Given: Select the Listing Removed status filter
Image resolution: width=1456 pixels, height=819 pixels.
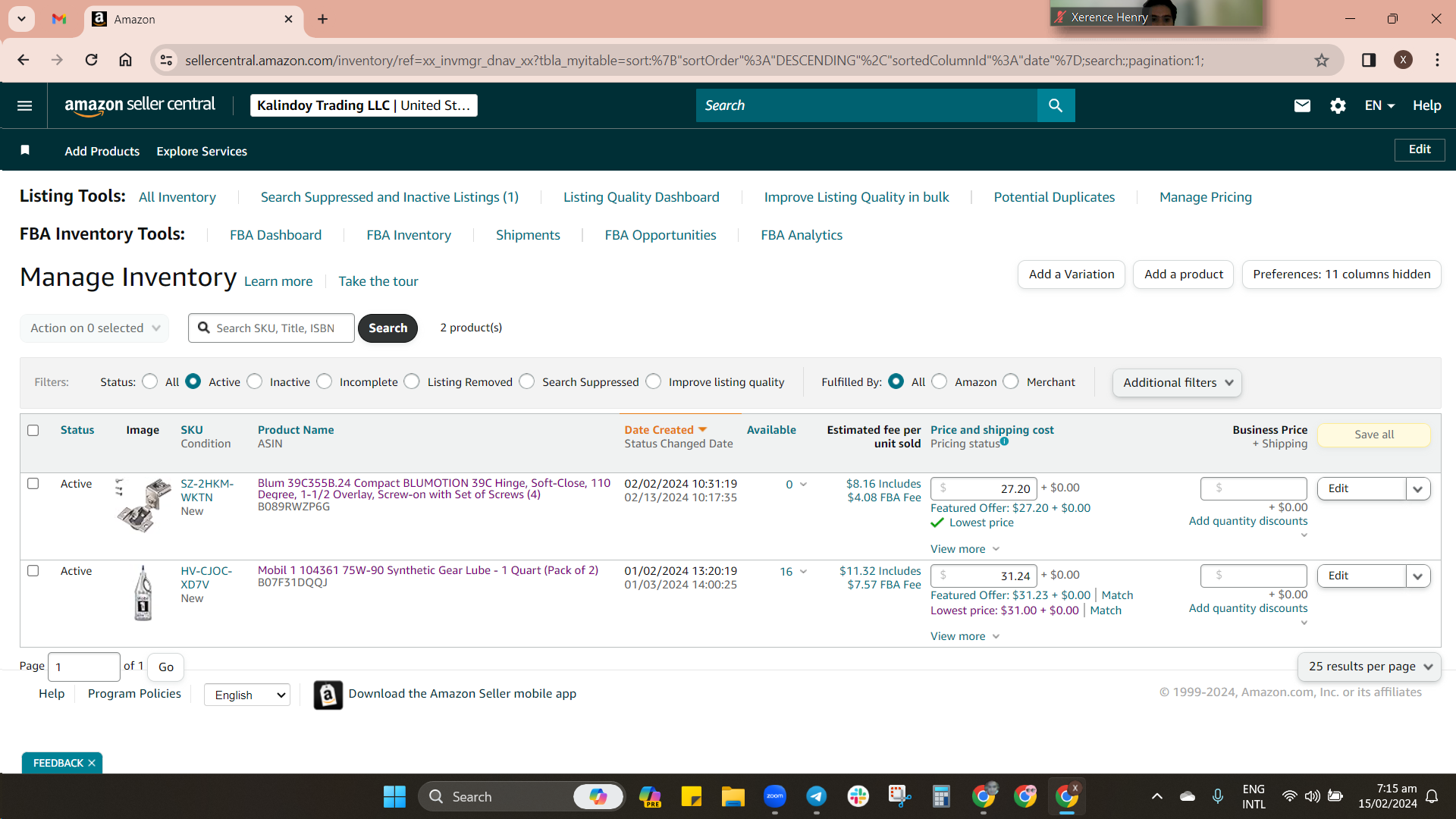Looking at the screenshot, I should point(412,381).
